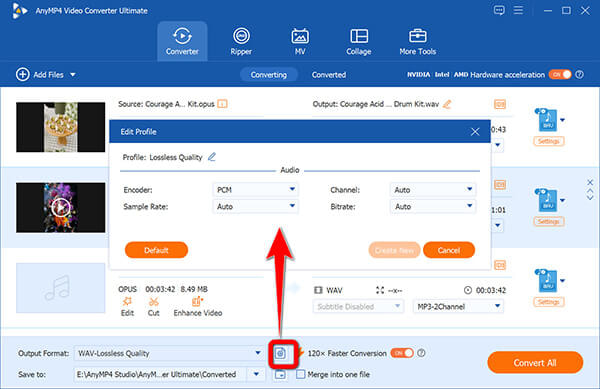The height and width of the screenshot is (389, 600).
Task: Open the Converter tab
Action: pos(182,41)
